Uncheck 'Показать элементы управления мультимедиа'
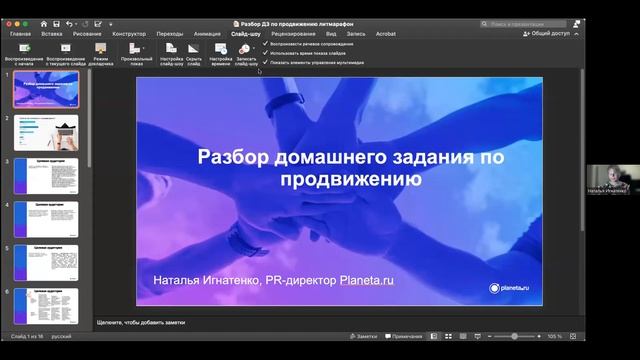Screen dimensions: 640x360 coord(265,62)
